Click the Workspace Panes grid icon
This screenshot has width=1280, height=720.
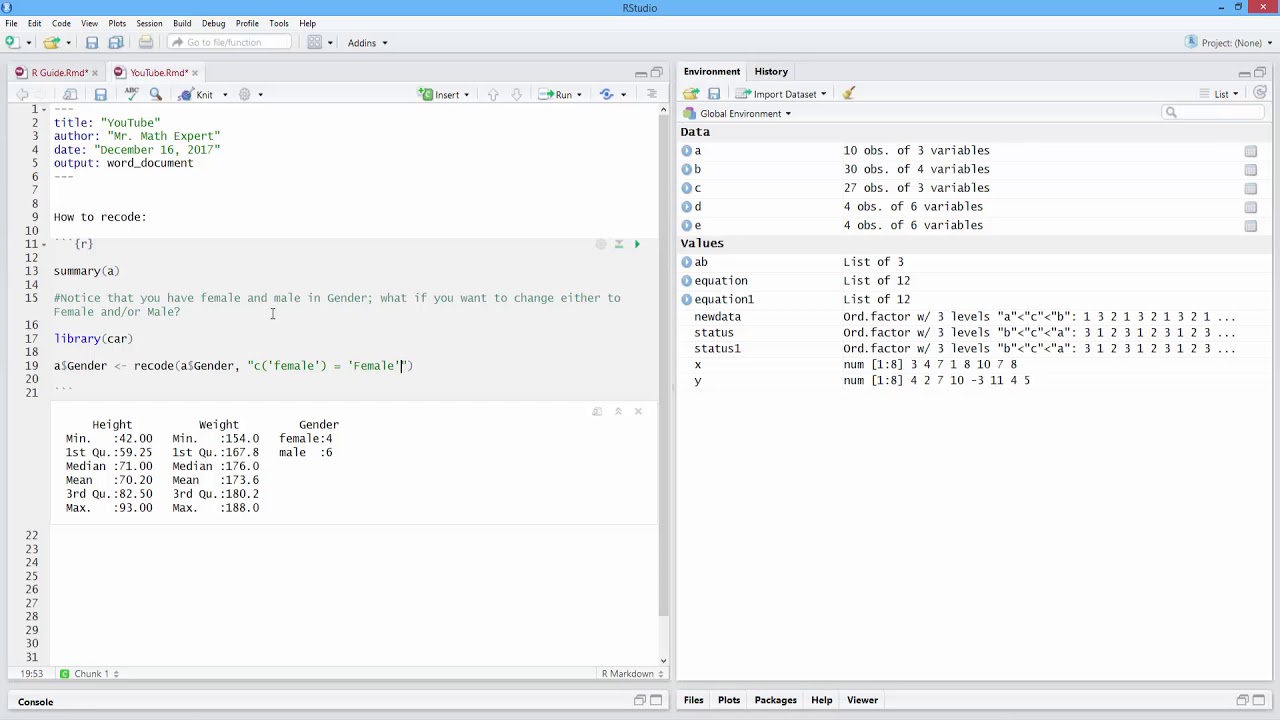[x=315, y=42]
